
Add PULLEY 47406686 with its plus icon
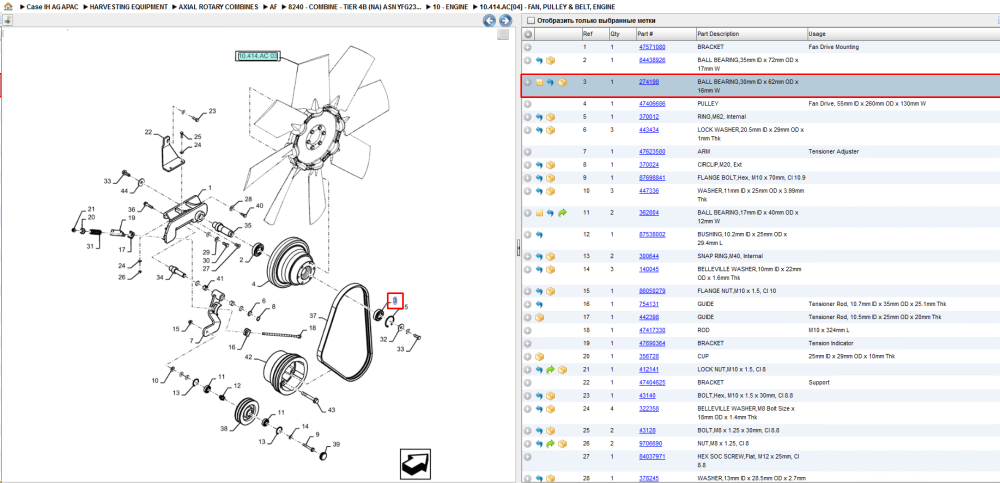click(527, 103)
